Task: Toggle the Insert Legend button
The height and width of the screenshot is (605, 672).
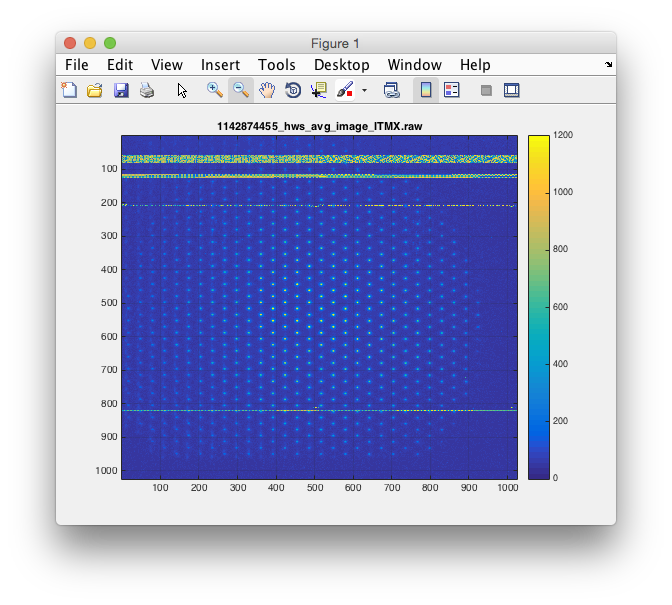Action: [x=451, y=90]
